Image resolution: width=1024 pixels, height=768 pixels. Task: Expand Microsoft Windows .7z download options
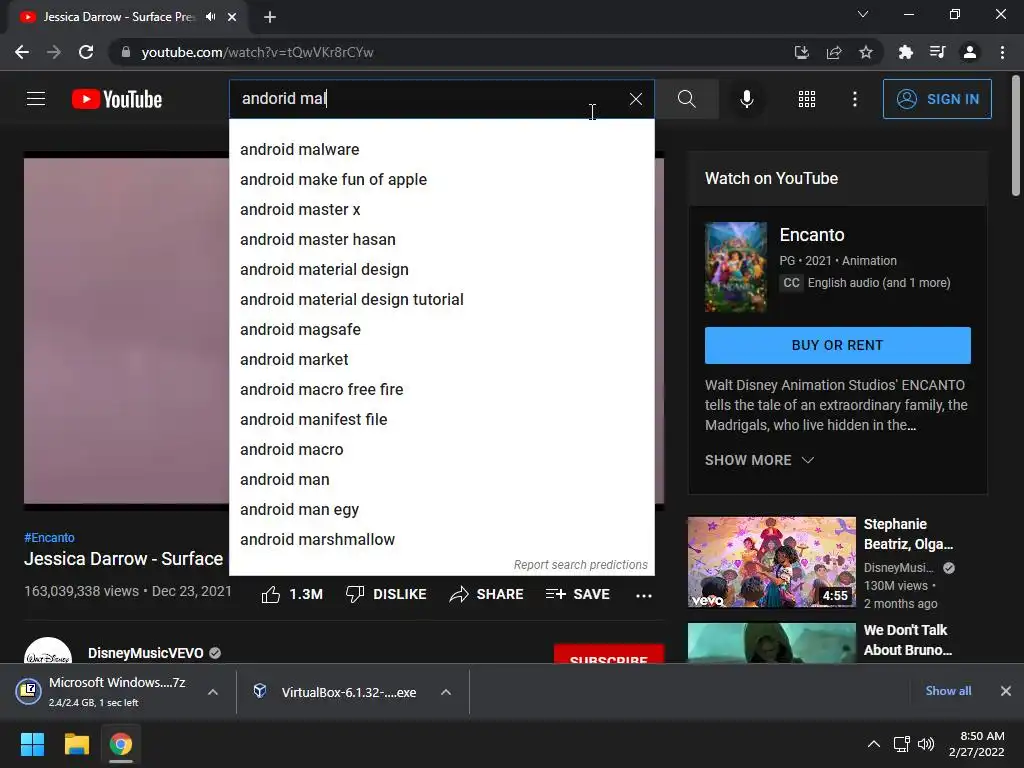pyautogui.click(x=213, y=692)
